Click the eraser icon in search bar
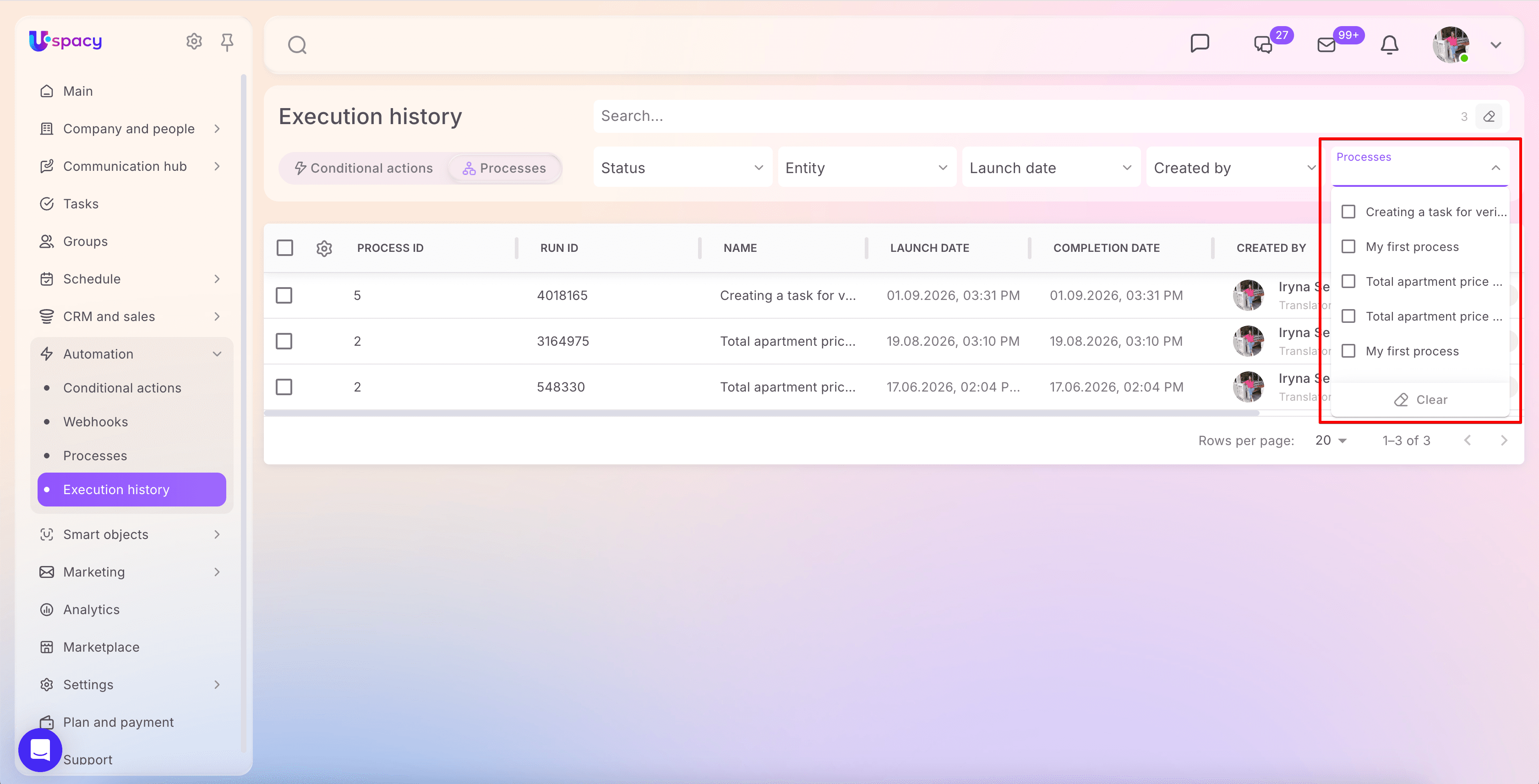 click(x=1489, y=116)
